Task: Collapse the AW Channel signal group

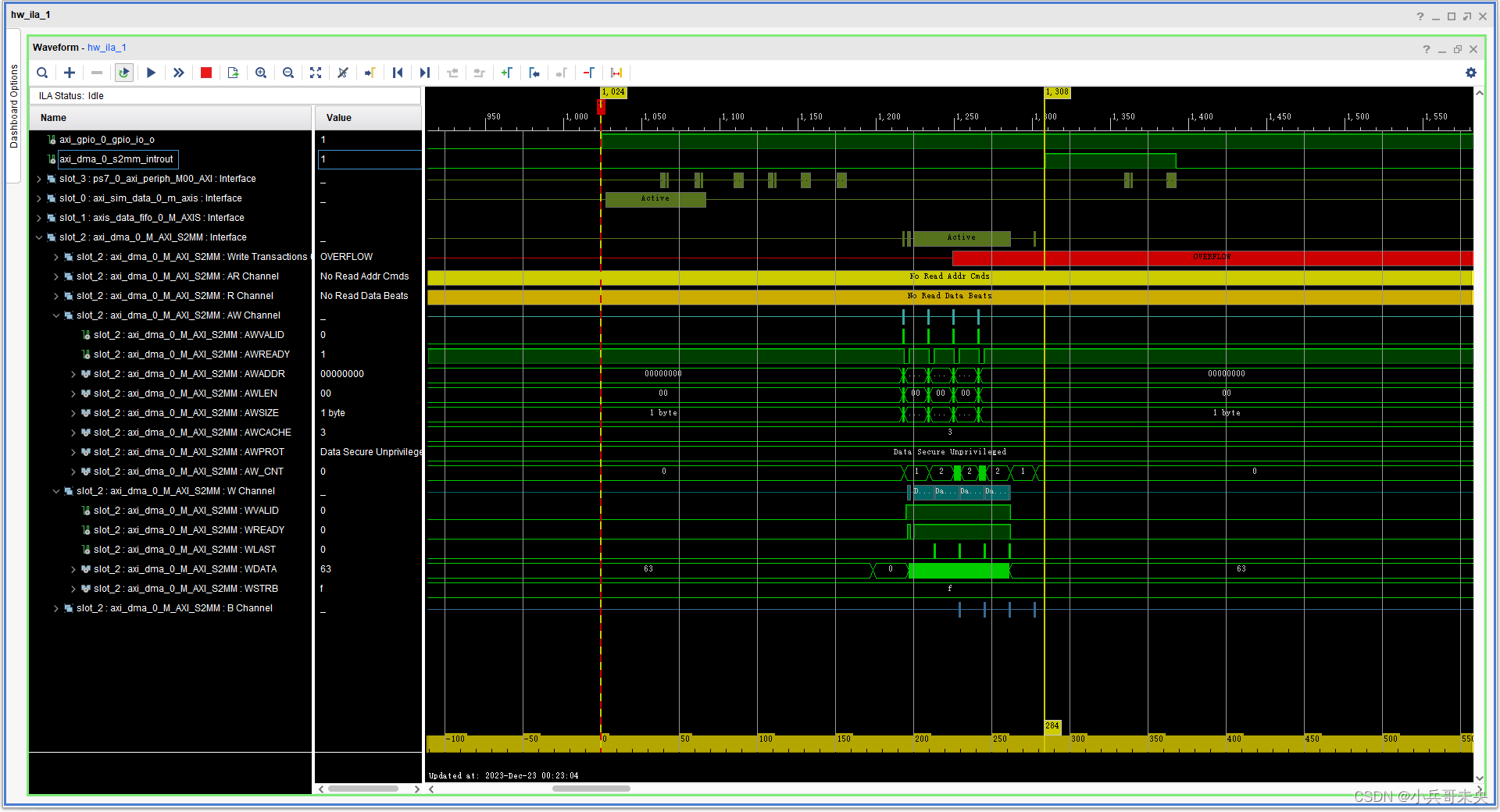Action: 55,315
